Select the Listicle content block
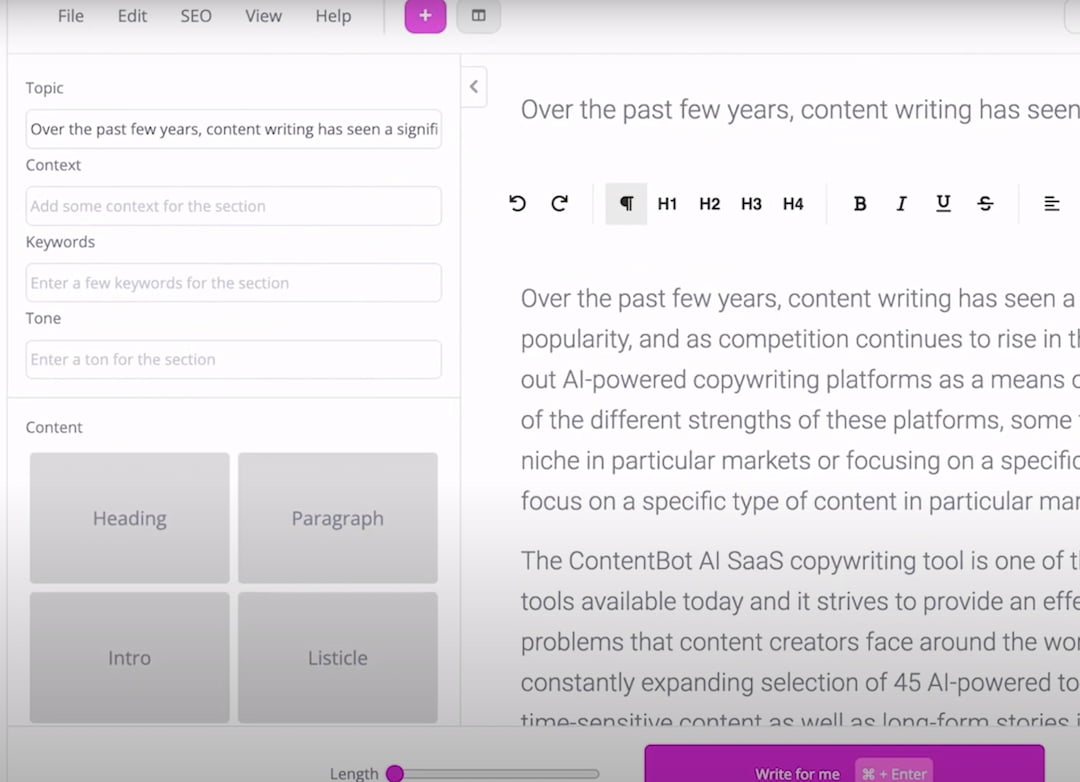 click(x=338, y=657)
